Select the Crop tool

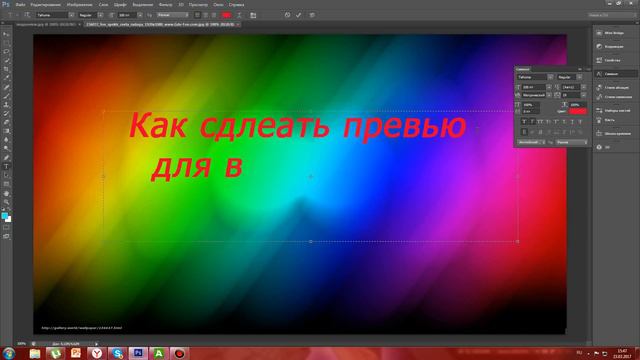(x=6, y=69)
